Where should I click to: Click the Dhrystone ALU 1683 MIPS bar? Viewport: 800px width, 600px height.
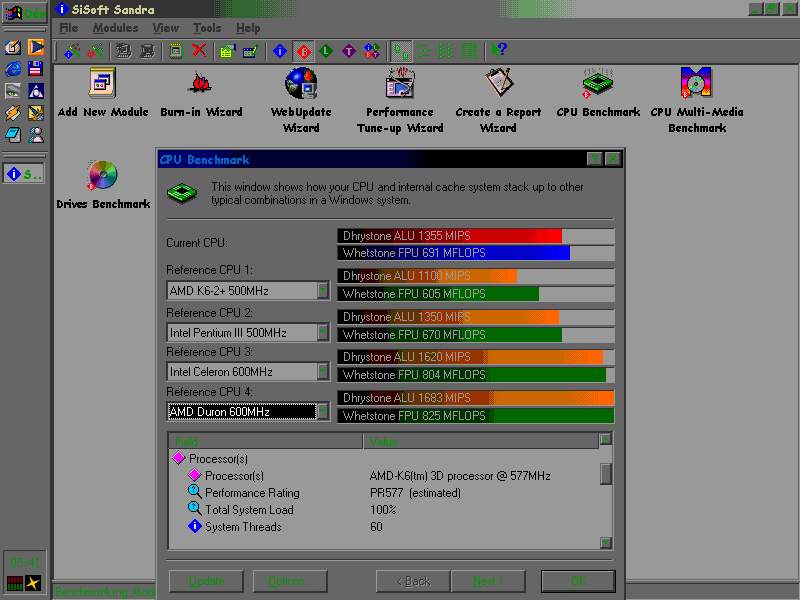tap(476, 397)
